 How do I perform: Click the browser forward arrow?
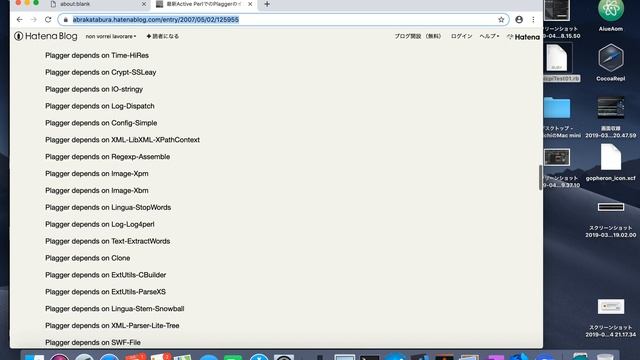coord(33,20)
